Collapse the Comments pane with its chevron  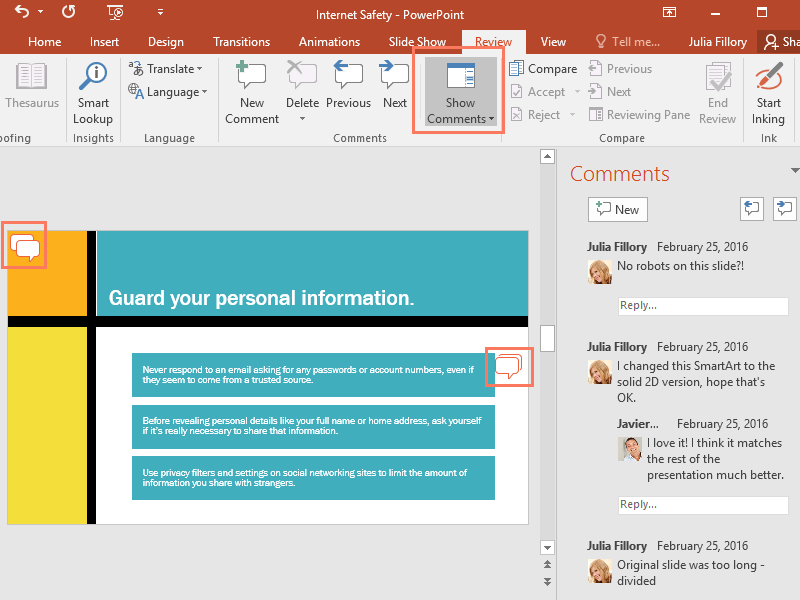coord(793,170)
